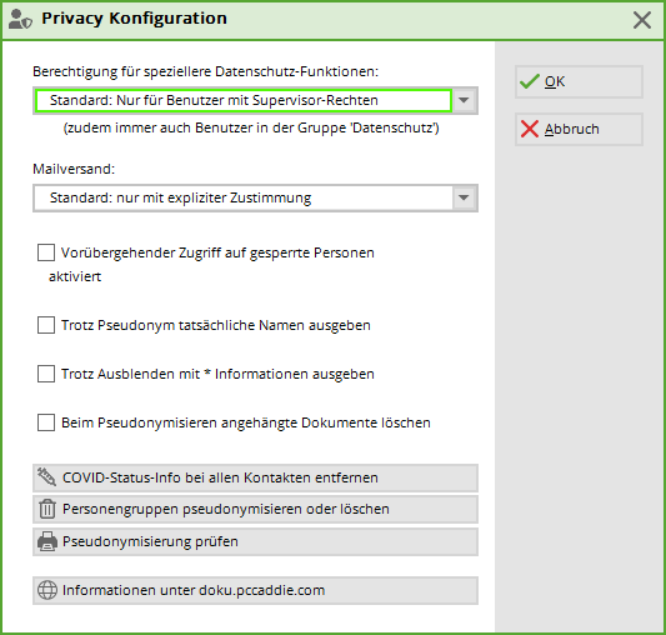Image resolution: width=666 pixels, height=635 pixels.
Task: Check Trotz Ausblenden mit * Informationen ausgeben
Action: (x=46, y=374)
